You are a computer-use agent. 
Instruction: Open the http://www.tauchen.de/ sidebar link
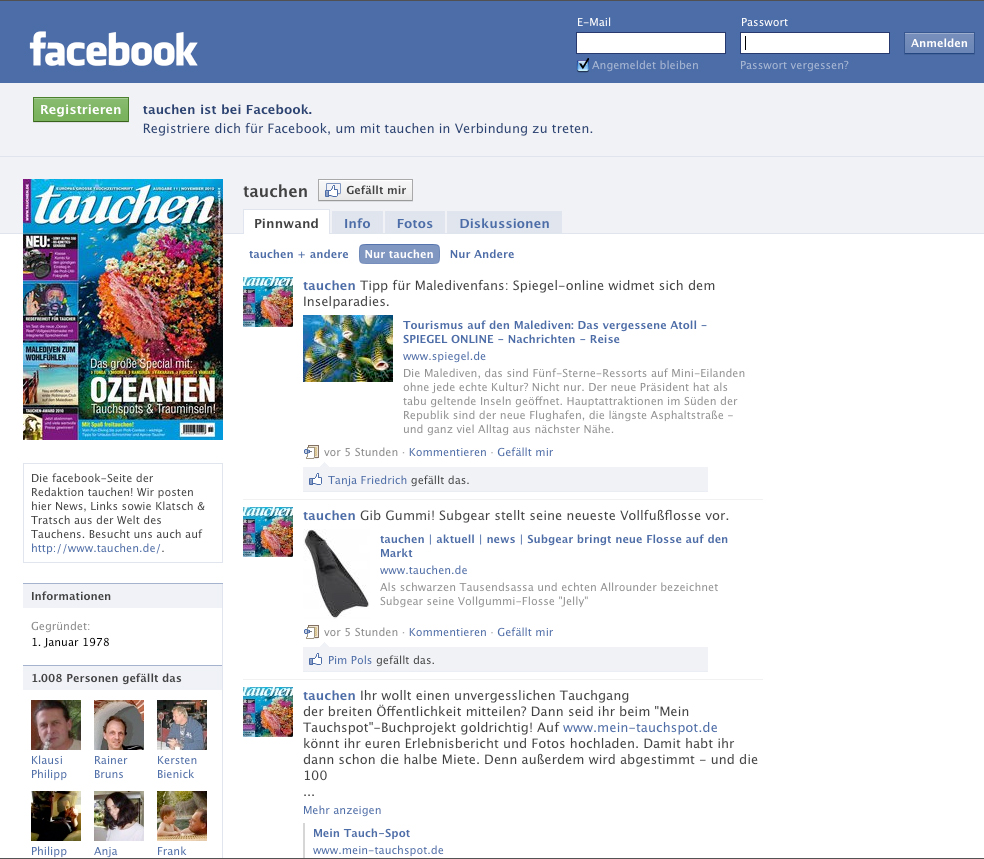(x=96, y=548)
